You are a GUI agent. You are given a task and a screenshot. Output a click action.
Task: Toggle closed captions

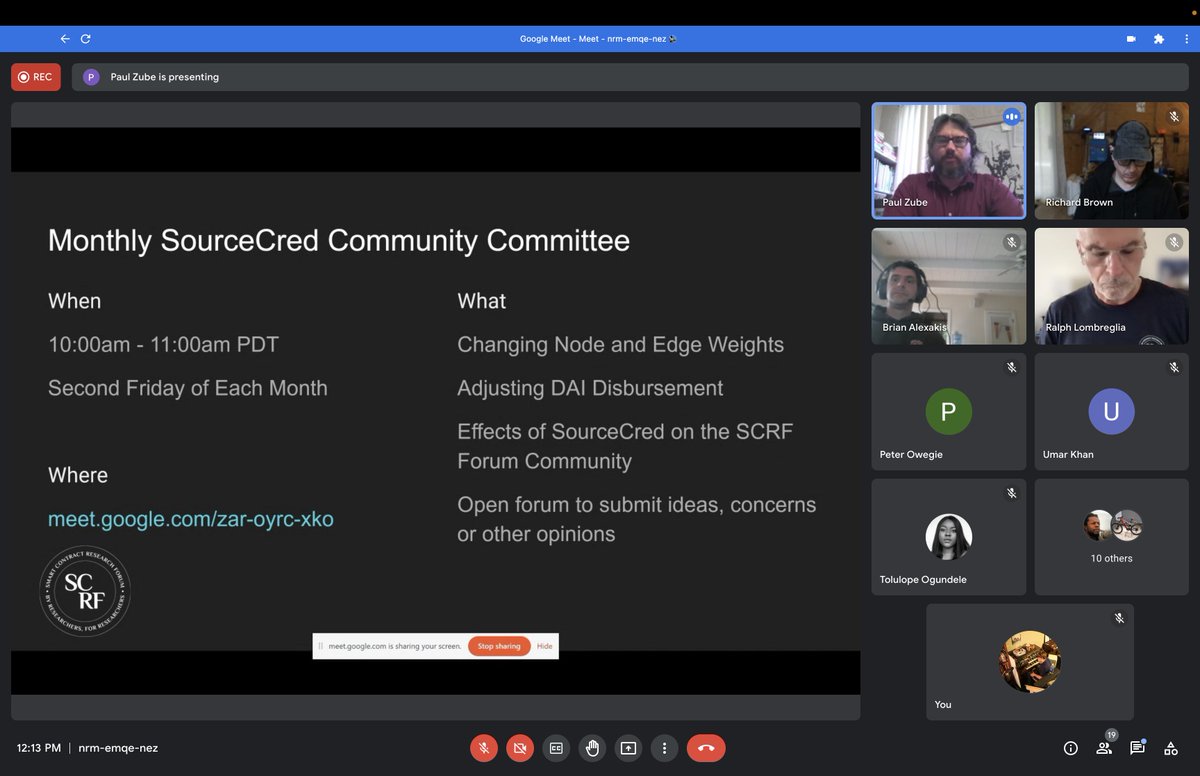(556, 747)
